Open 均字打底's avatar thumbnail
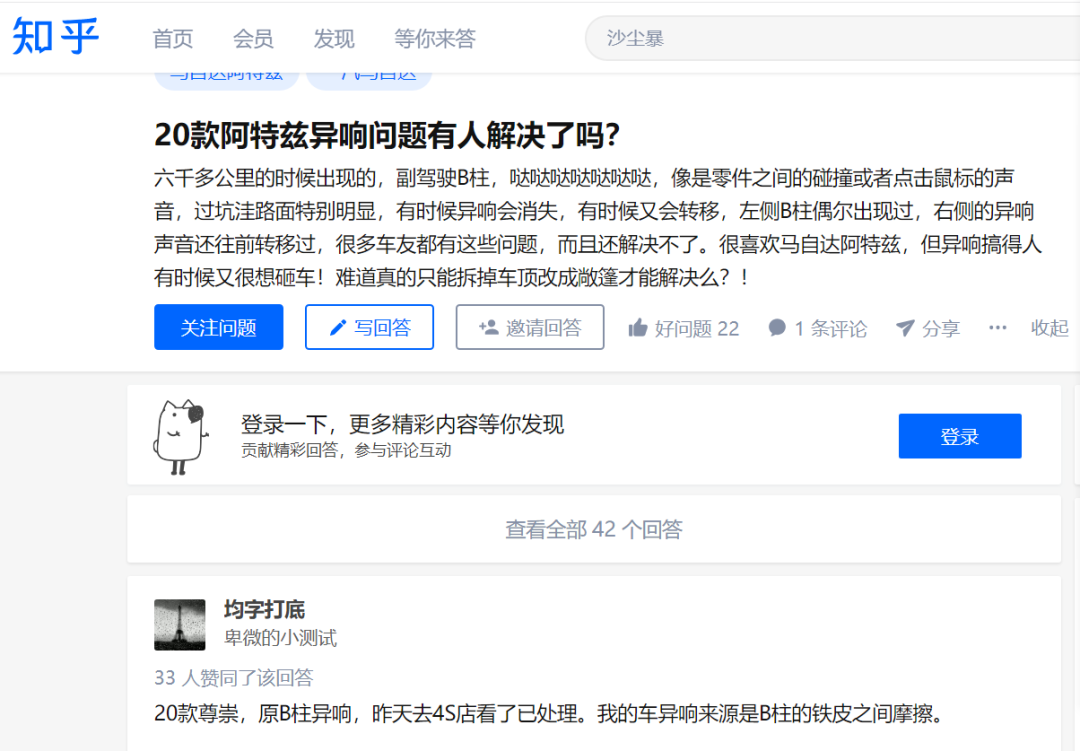The height and width of the screenshot is (751, 1080). point(180,625)
